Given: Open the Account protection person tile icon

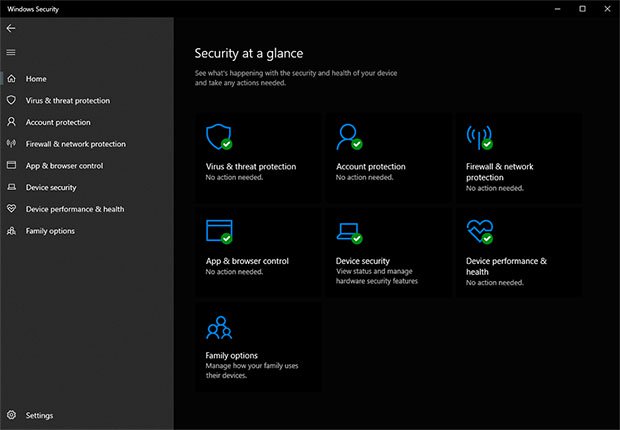Looking at the screenshot, I should (x=349, y=137).
